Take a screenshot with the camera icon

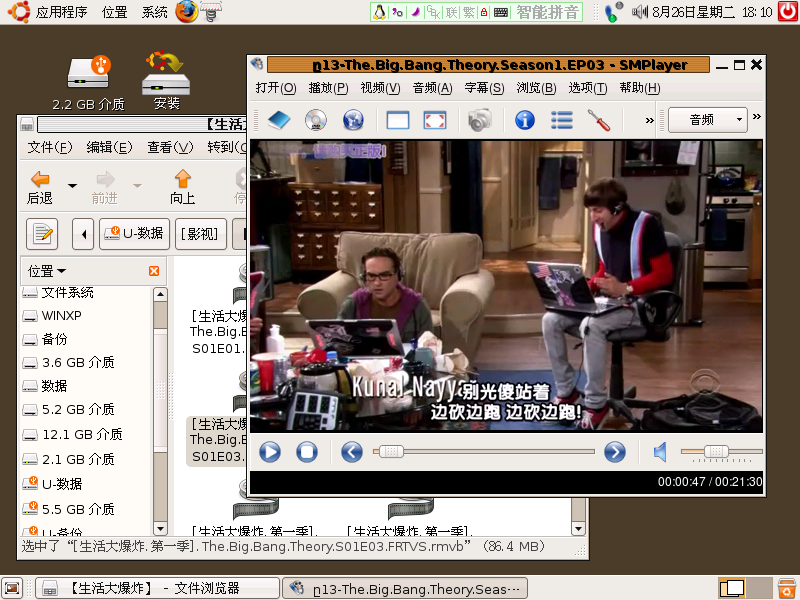(480, 120)
